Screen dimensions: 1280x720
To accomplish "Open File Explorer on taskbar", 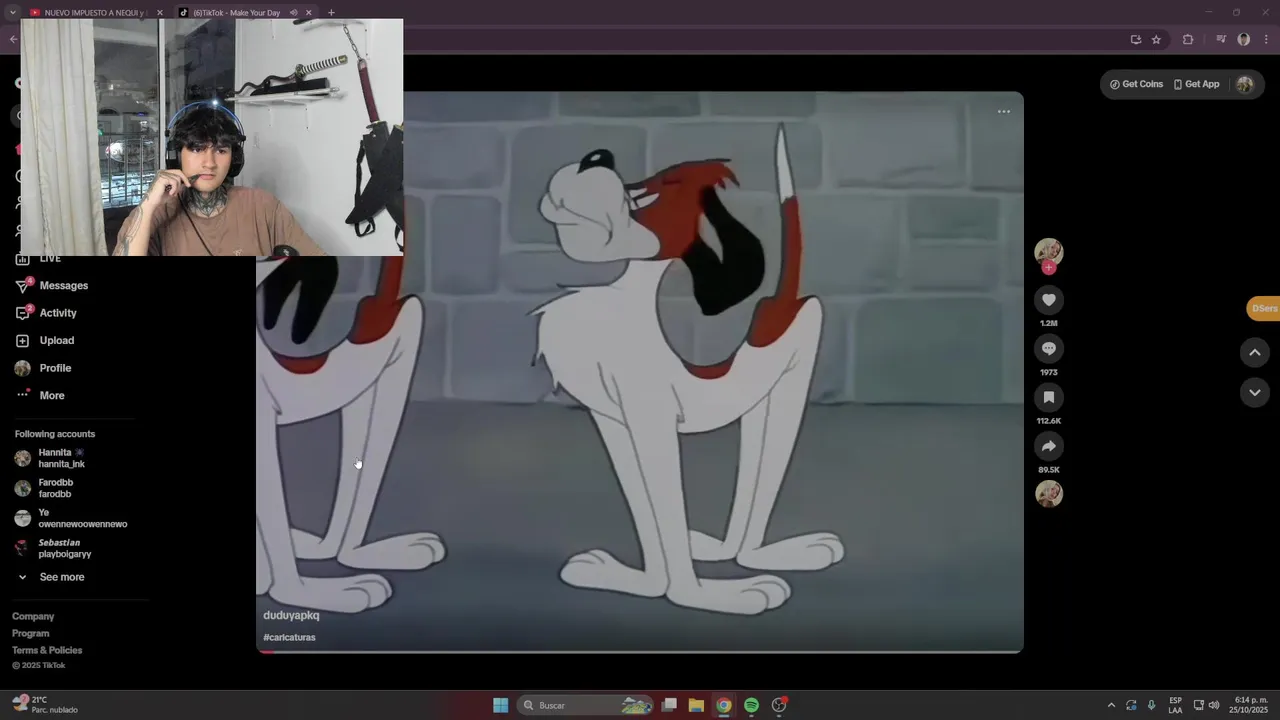I will 696,705.
